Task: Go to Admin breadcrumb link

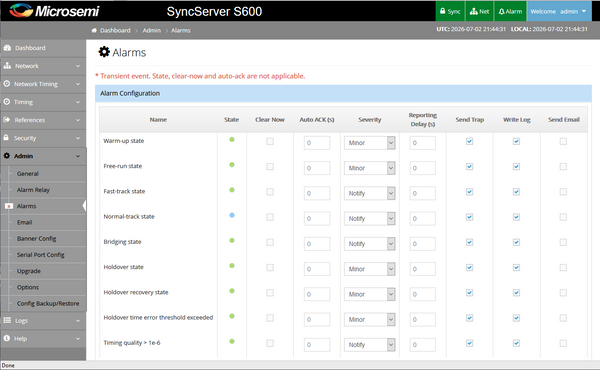Action: (x=152, y=30)
